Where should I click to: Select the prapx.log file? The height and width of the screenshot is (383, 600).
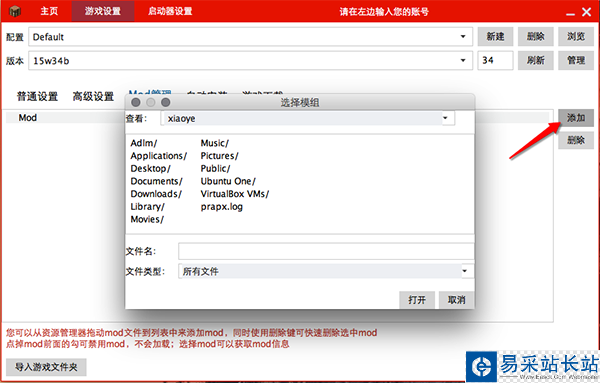222,207
